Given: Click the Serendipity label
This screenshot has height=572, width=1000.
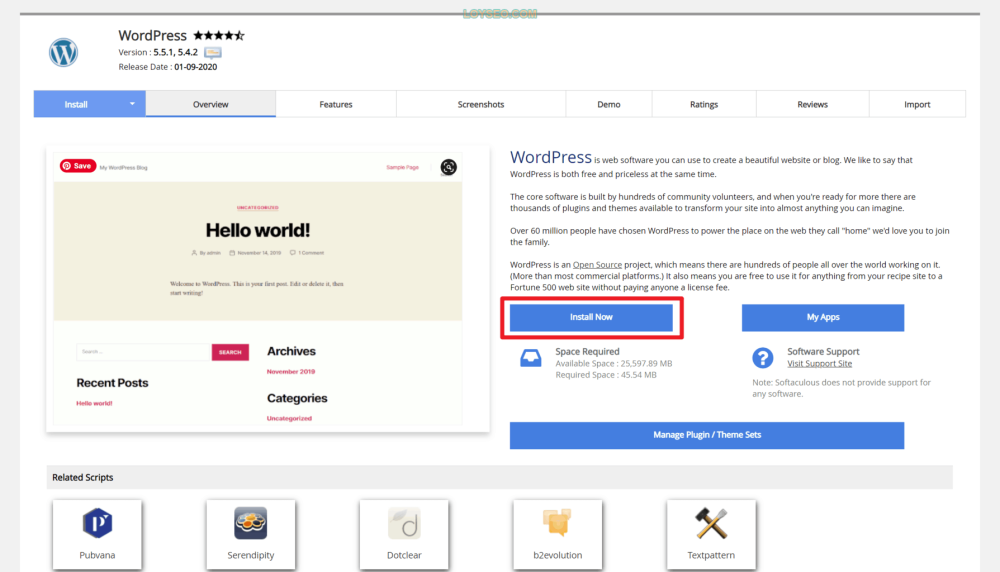Looking at the screenshot, I should coord(251,555).
